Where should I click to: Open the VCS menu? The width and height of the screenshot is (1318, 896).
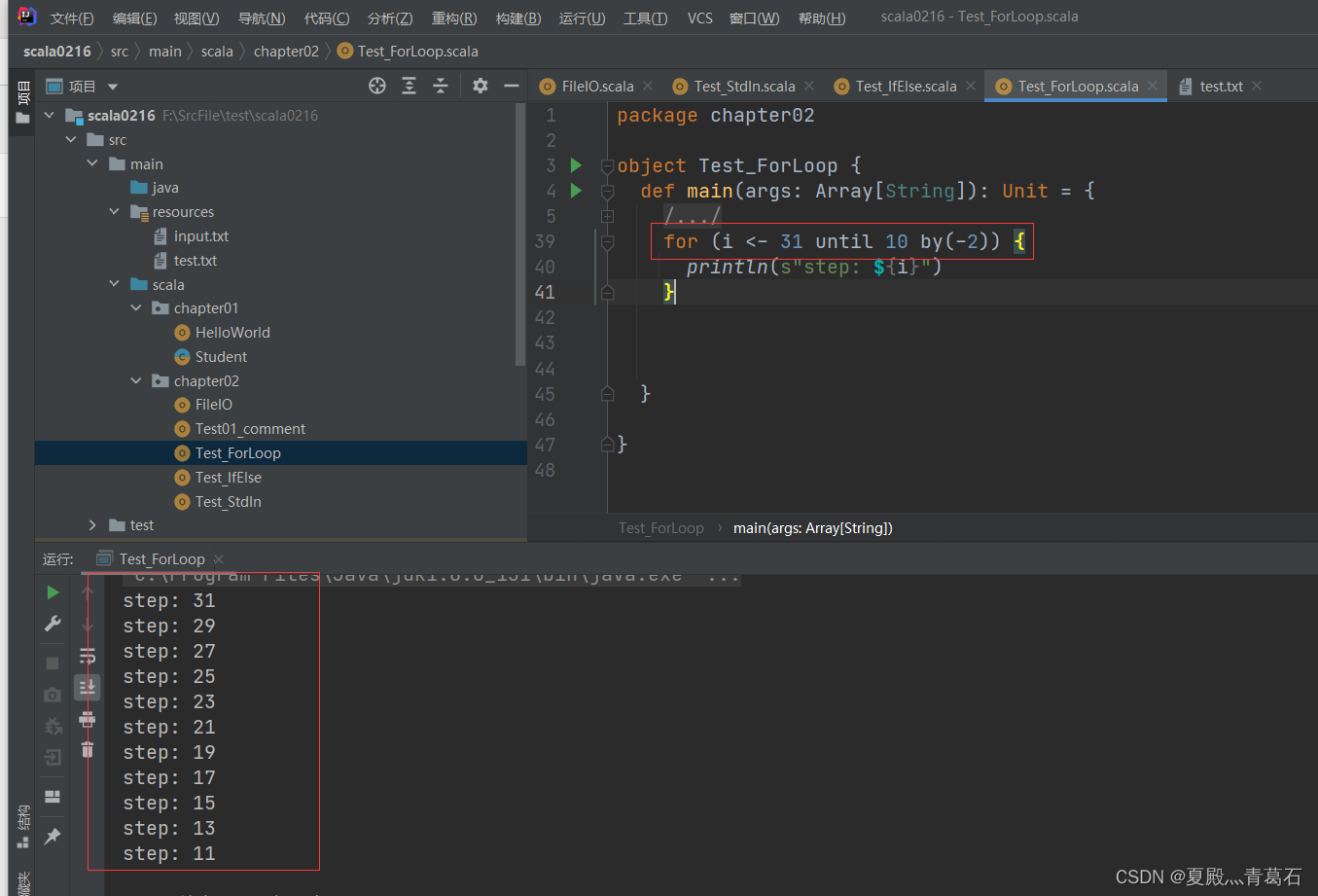tap(699, 18)
